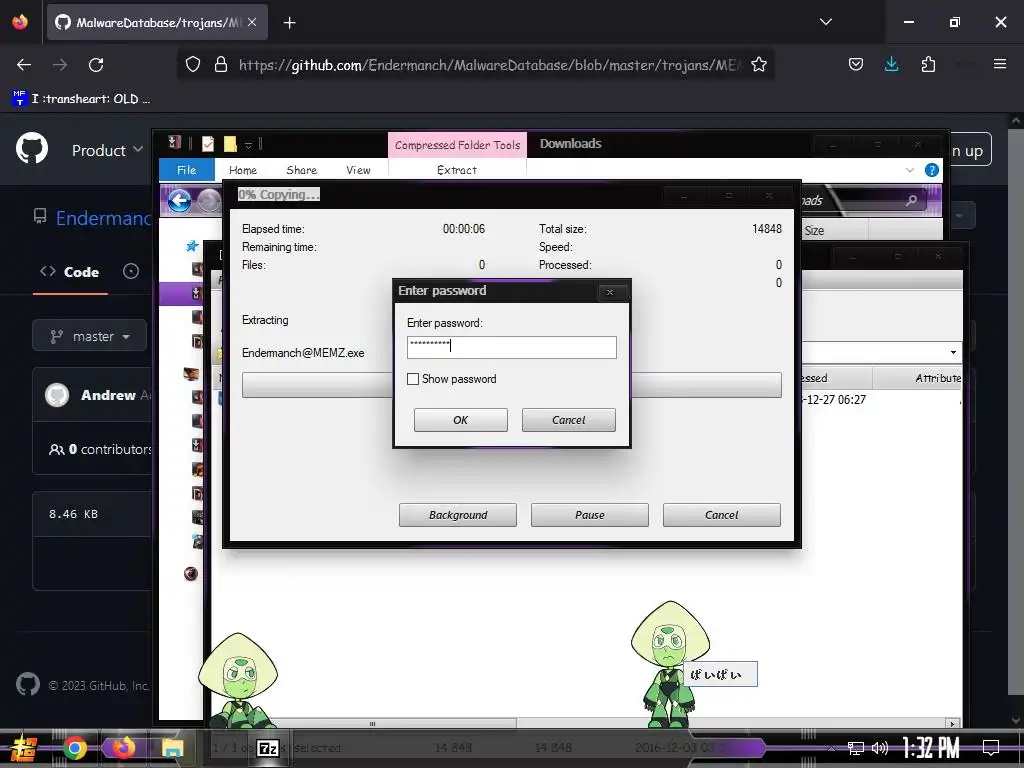Click Cancel in Enter password dialog
Image resolution: width=1024 pixels, height=768 pixels.
click(568, 420)
